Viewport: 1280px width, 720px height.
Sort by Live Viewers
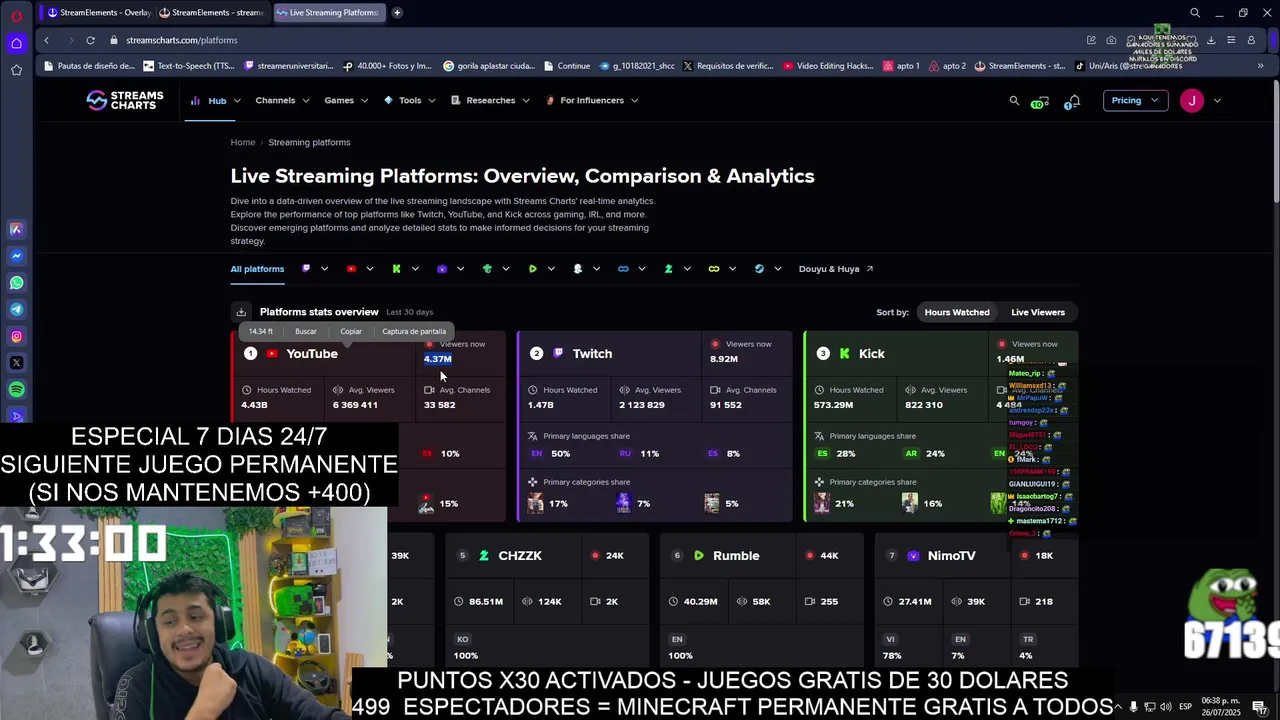pos(1038,312)
